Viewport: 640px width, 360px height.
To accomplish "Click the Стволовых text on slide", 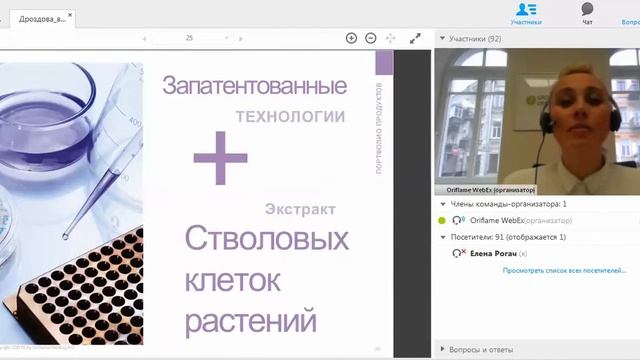I will (267, 238).
